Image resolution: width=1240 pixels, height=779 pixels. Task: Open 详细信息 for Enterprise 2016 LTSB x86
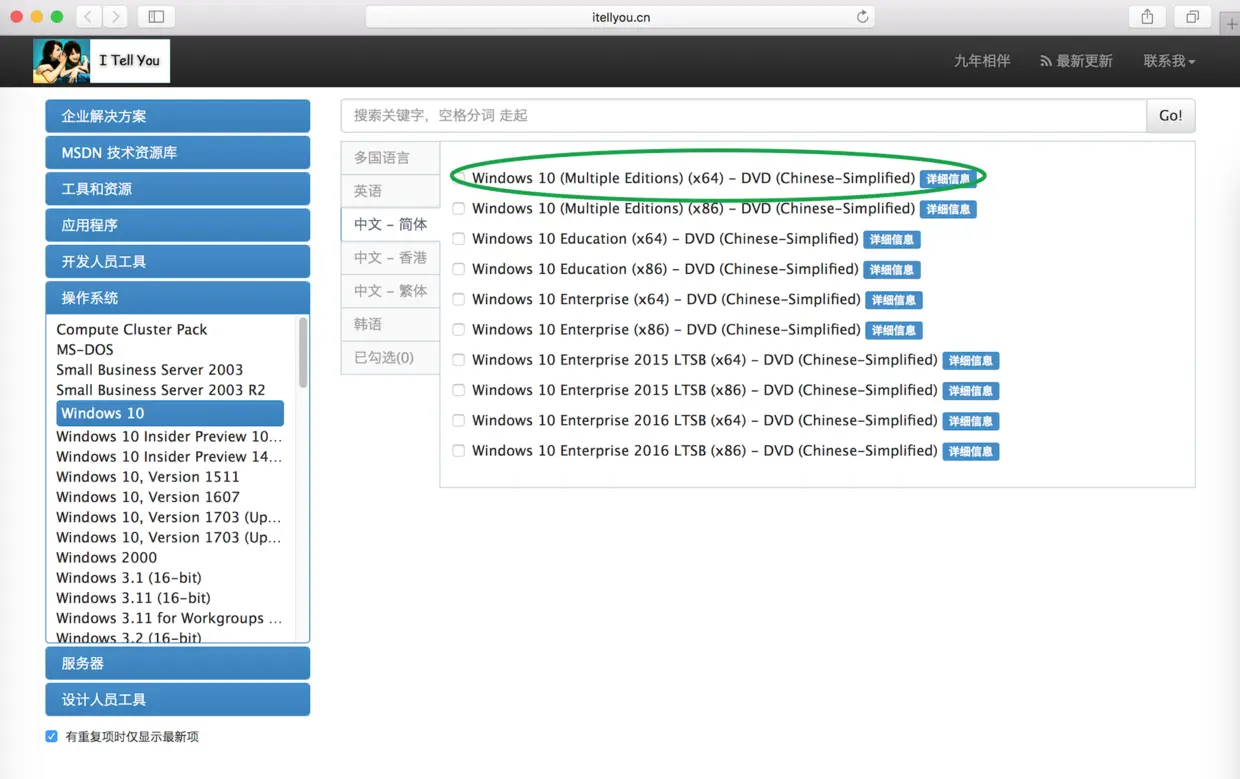970,451
